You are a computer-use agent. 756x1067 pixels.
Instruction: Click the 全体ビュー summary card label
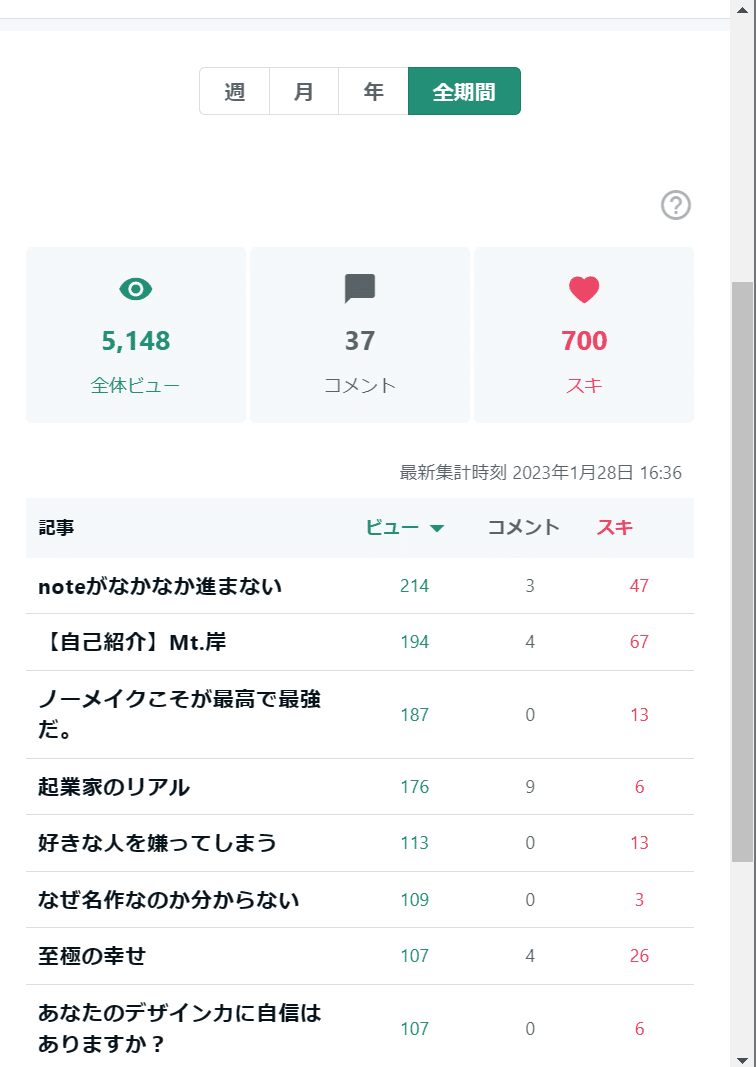[136, 385]
